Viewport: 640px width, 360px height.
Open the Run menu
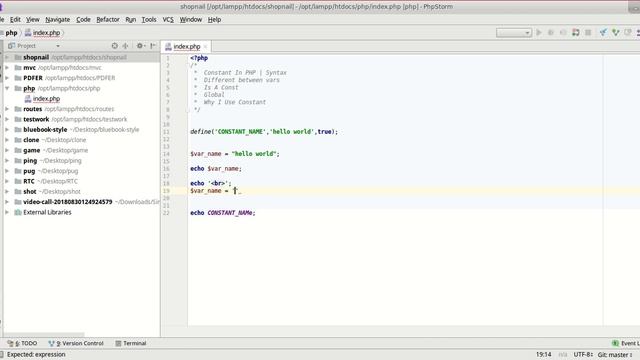click(131, 20)
